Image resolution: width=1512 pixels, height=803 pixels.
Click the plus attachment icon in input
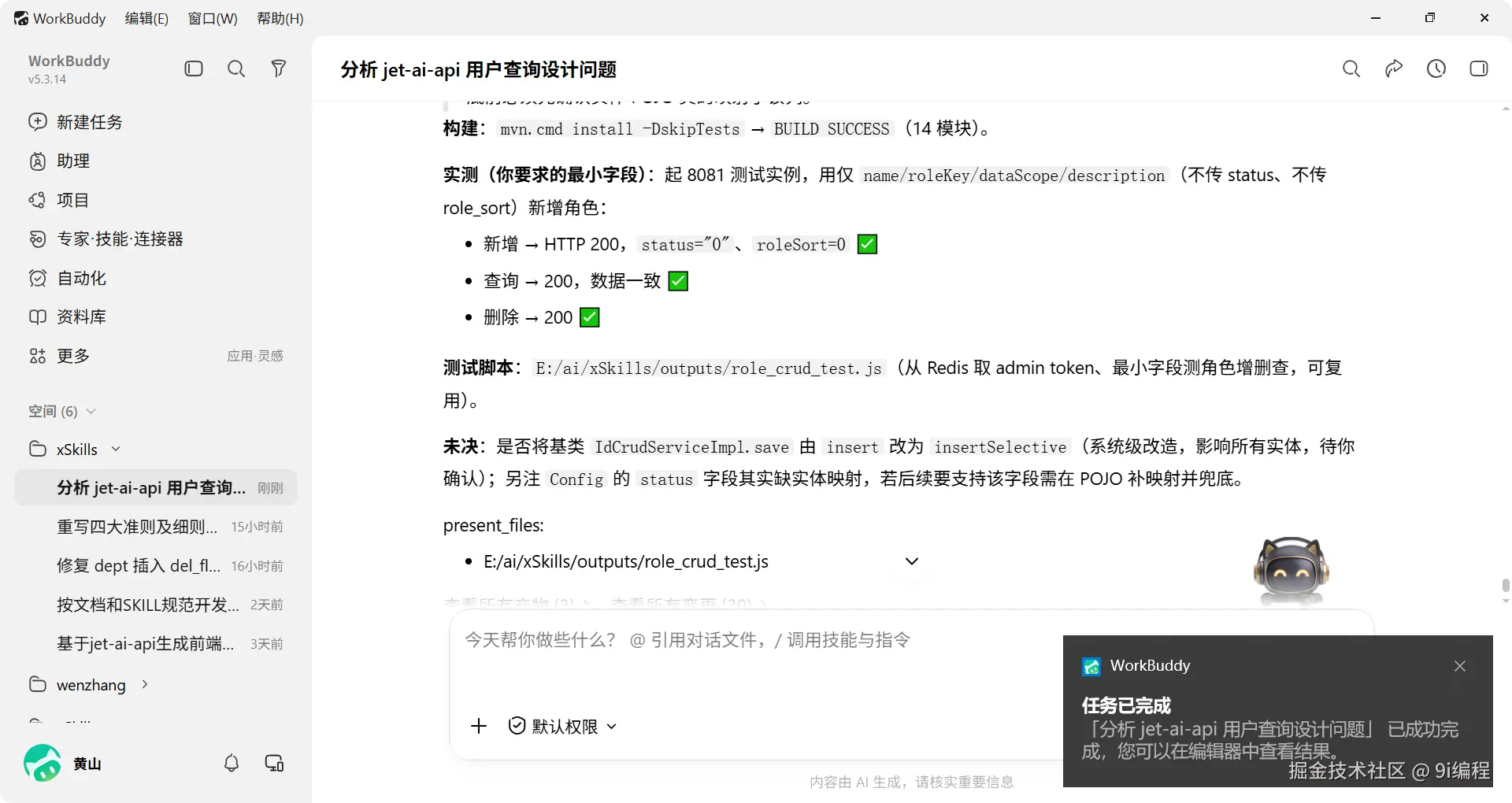click(x=479, y=726)
